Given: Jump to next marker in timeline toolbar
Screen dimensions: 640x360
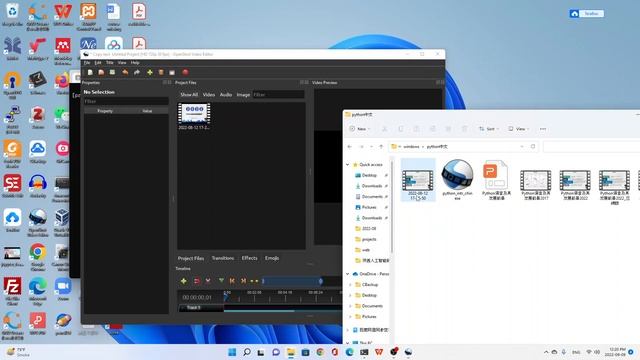Looking at the screenshot, I should [243, 281].
